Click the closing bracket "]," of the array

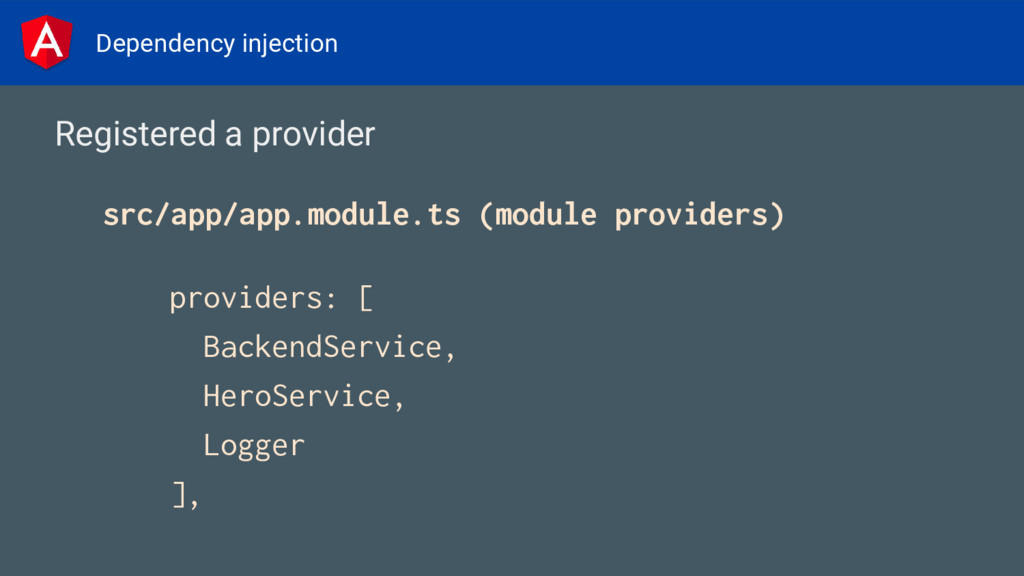click(x=186, y=494)
